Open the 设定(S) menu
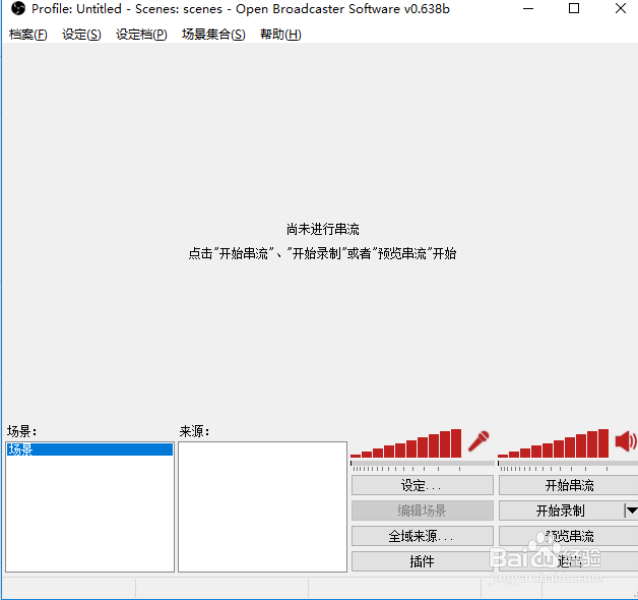 point(81,35)
